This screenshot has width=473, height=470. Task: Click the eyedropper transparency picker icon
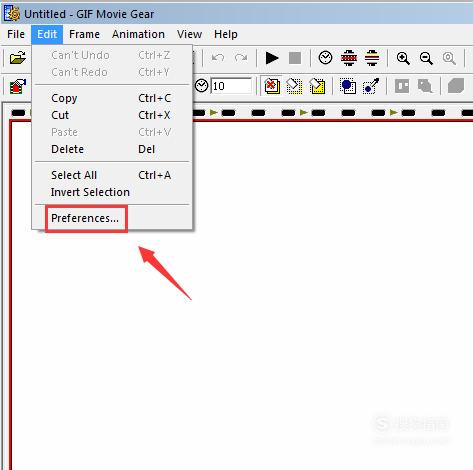coord(371,86)
